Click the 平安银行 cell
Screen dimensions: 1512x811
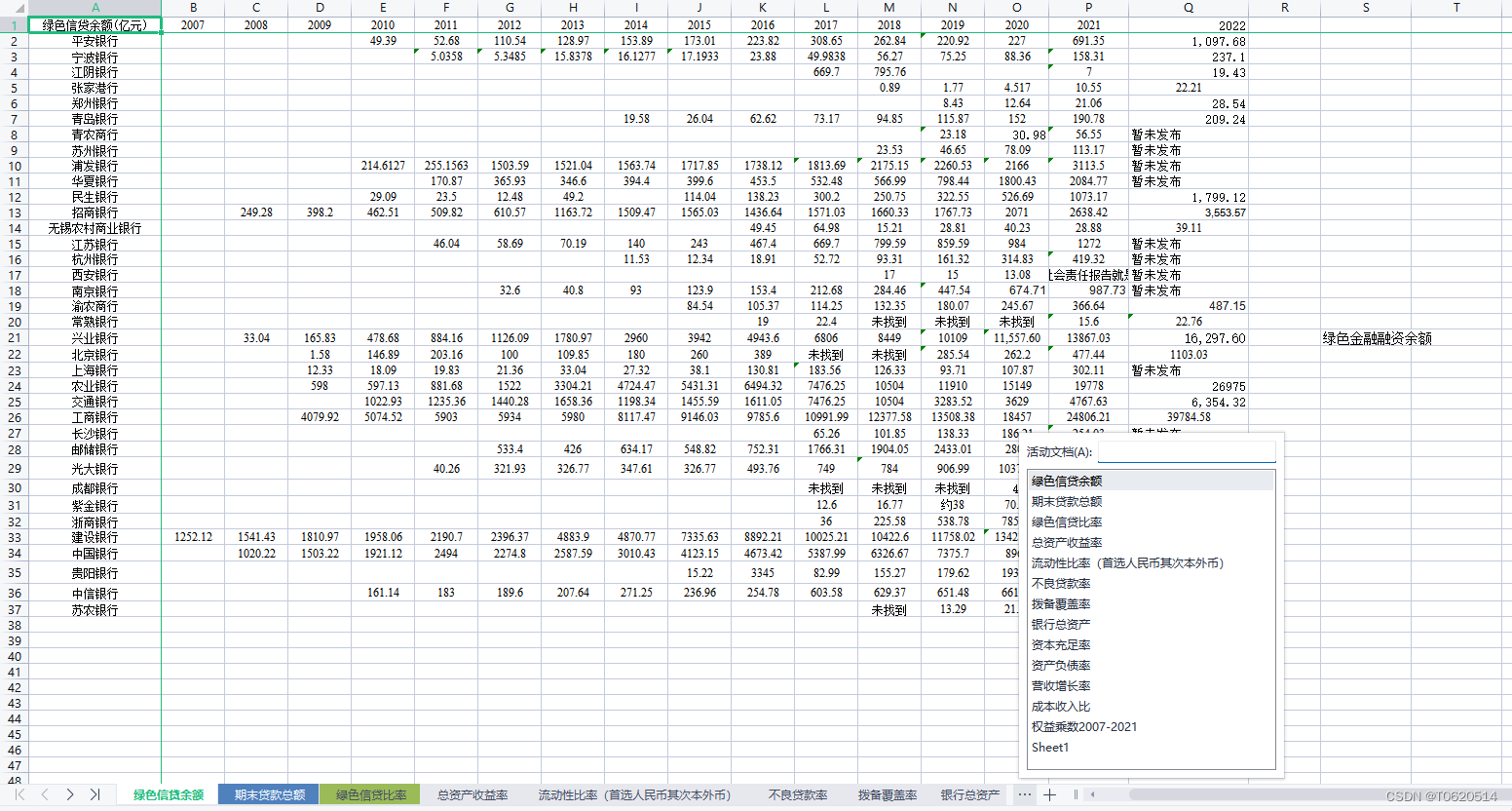[94, 41]
